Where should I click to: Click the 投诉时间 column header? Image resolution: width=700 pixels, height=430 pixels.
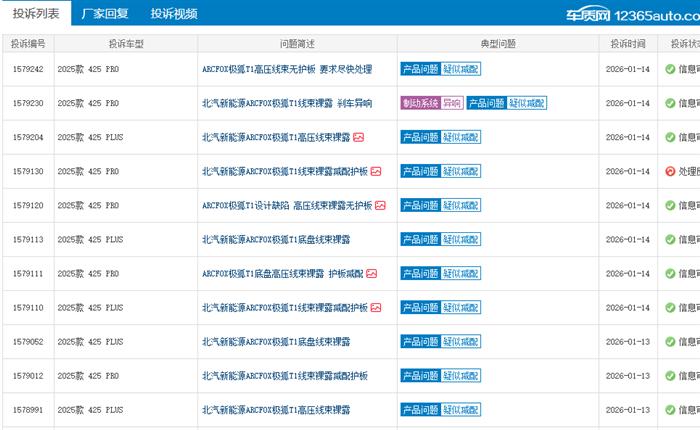[x=631, y=44]
